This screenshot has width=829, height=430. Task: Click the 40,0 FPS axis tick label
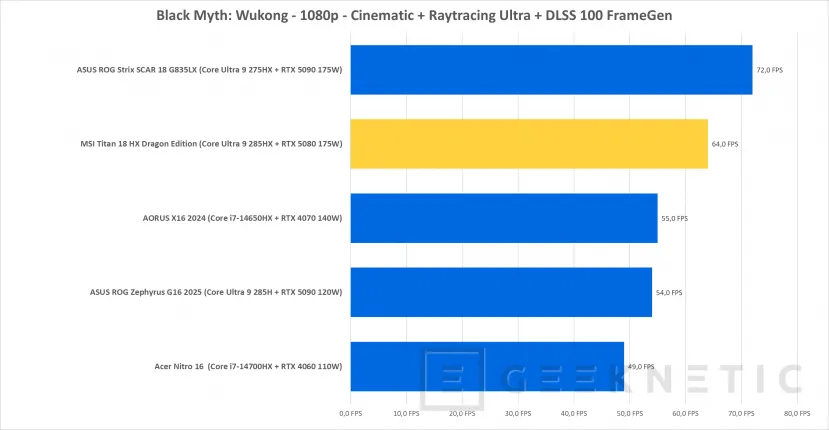pos(574,414)
